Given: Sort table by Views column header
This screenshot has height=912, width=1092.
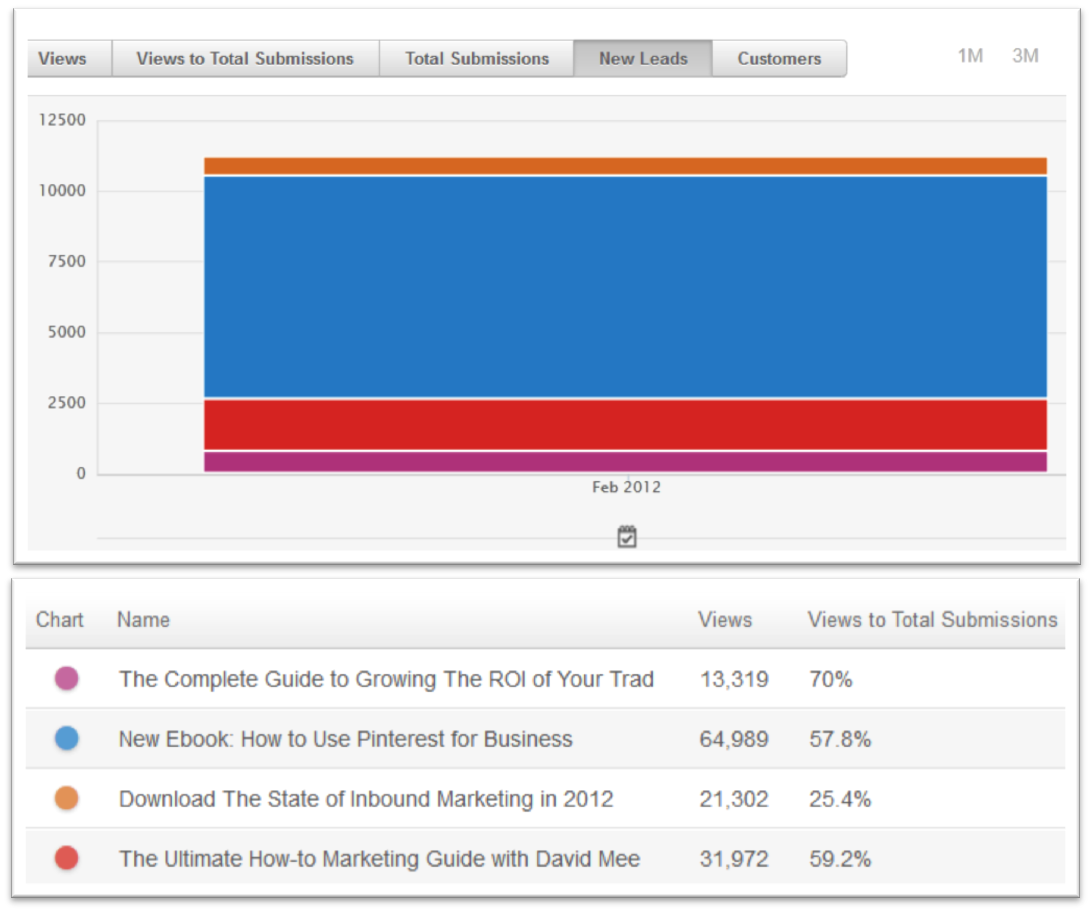Looking at the screenshot, I should pos(725,620).
